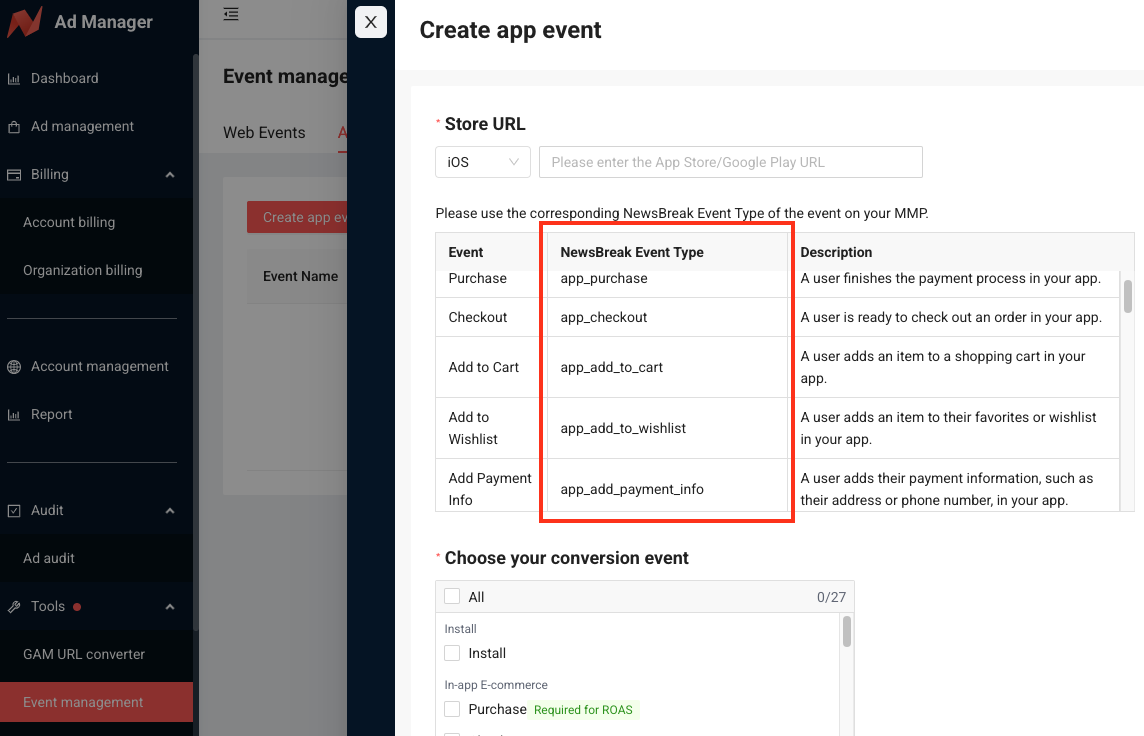Image resolution: width=1144 pixels, height=736 pixels.
Task: Switch to the Web Events tab
Action: tap(264, 132)
